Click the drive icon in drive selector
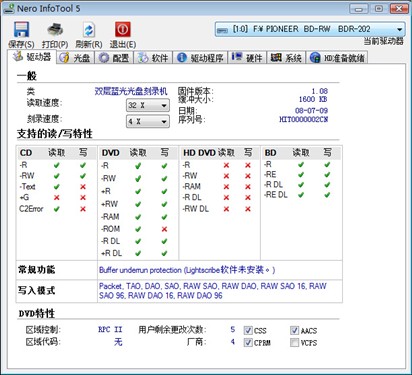Image resolution: width=412 pixels, height=375 pixels. pos(222,30)
